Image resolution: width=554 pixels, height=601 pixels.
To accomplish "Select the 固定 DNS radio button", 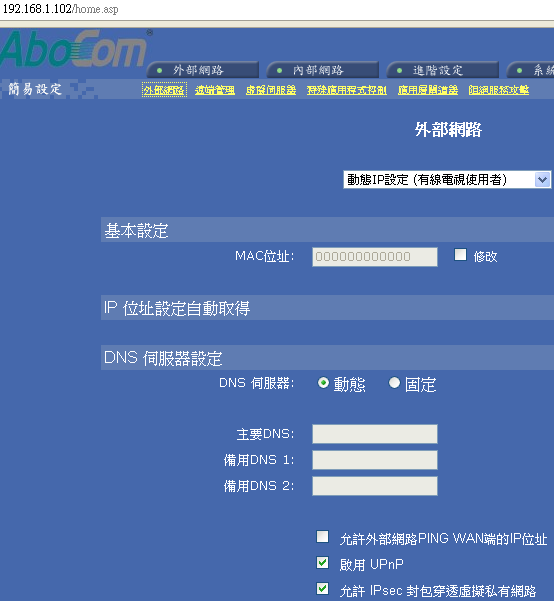I will tap(394, 383).
